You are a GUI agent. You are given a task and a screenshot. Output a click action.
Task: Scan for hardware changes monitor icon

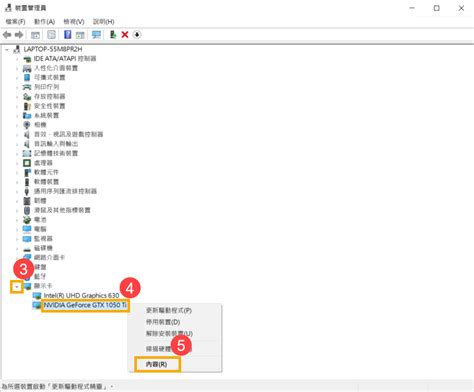tap(96, 35)
